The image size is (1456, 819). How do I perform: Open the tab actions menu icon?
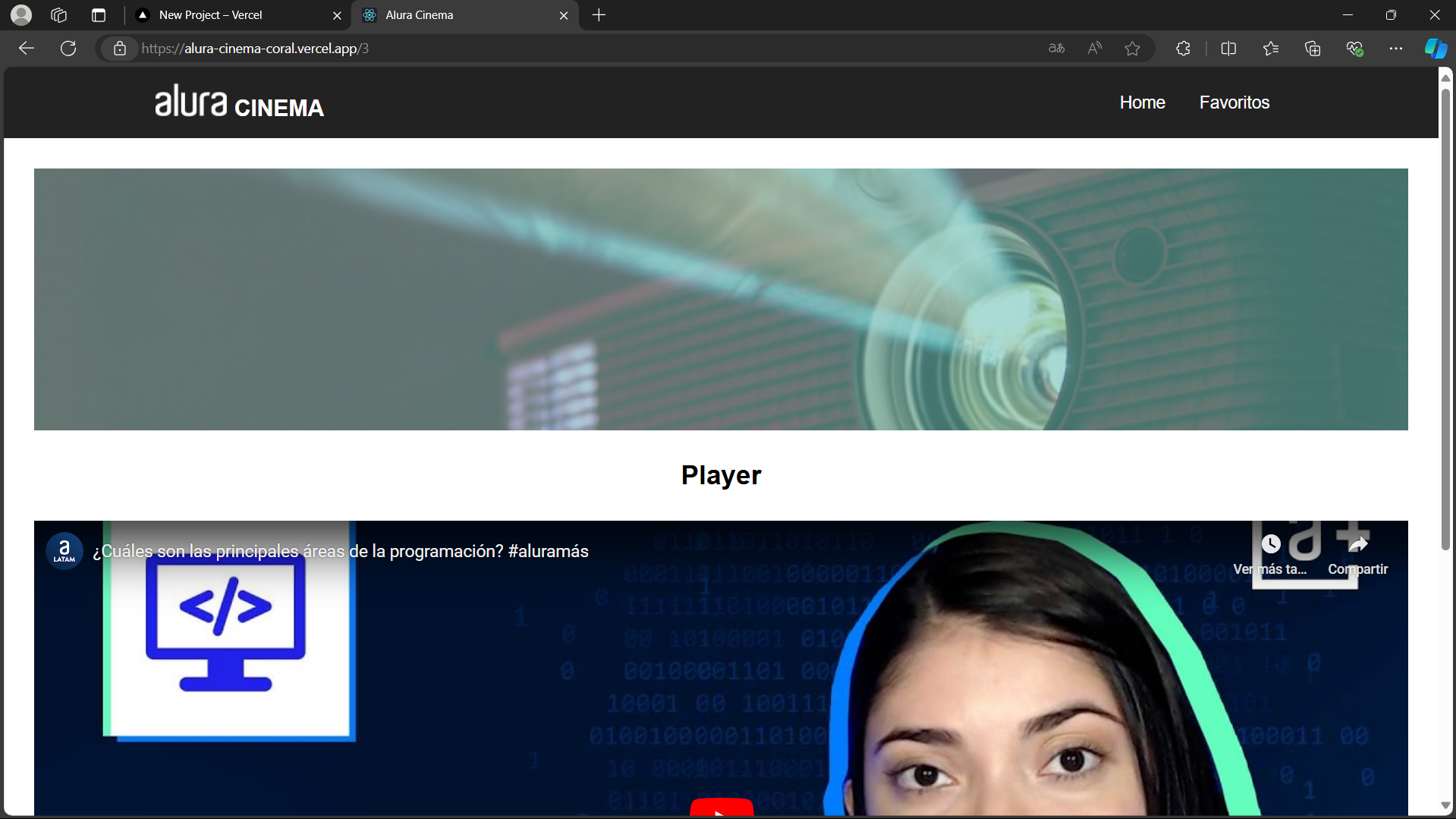(x=99, y=15)
